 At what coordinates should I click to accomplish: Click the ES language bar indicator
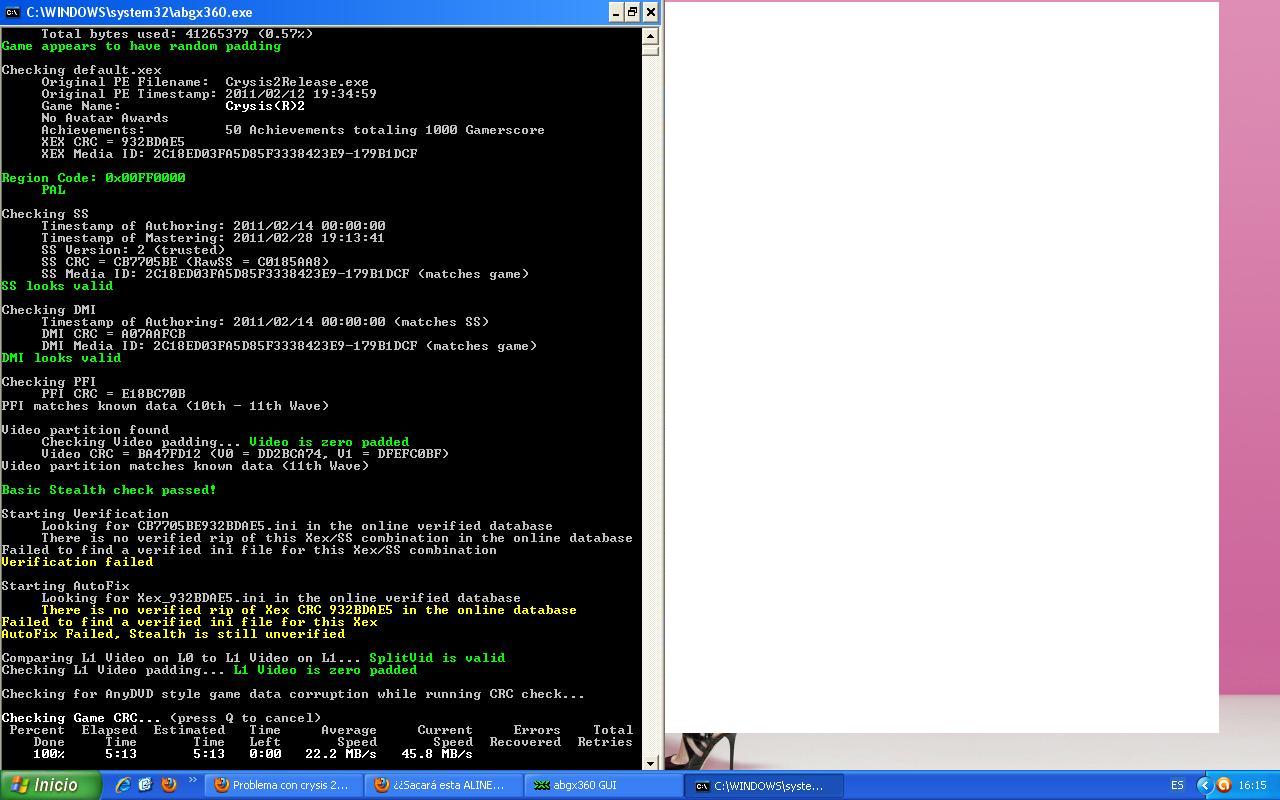point(1177,785)
